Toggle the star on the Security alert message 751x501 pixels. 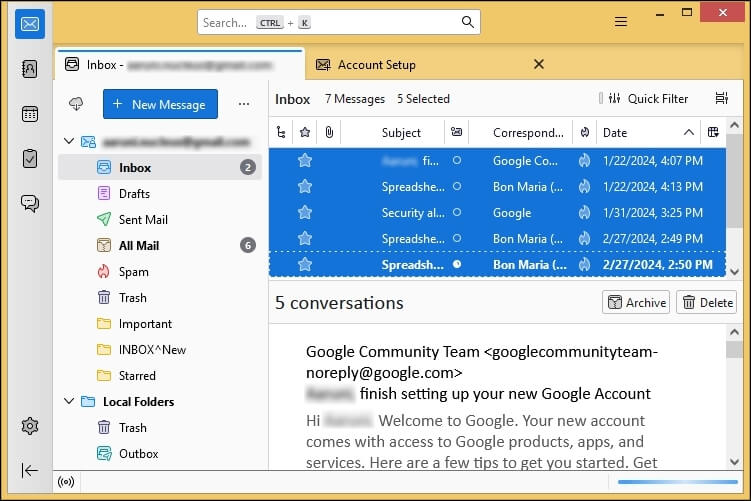pos(305,212)
